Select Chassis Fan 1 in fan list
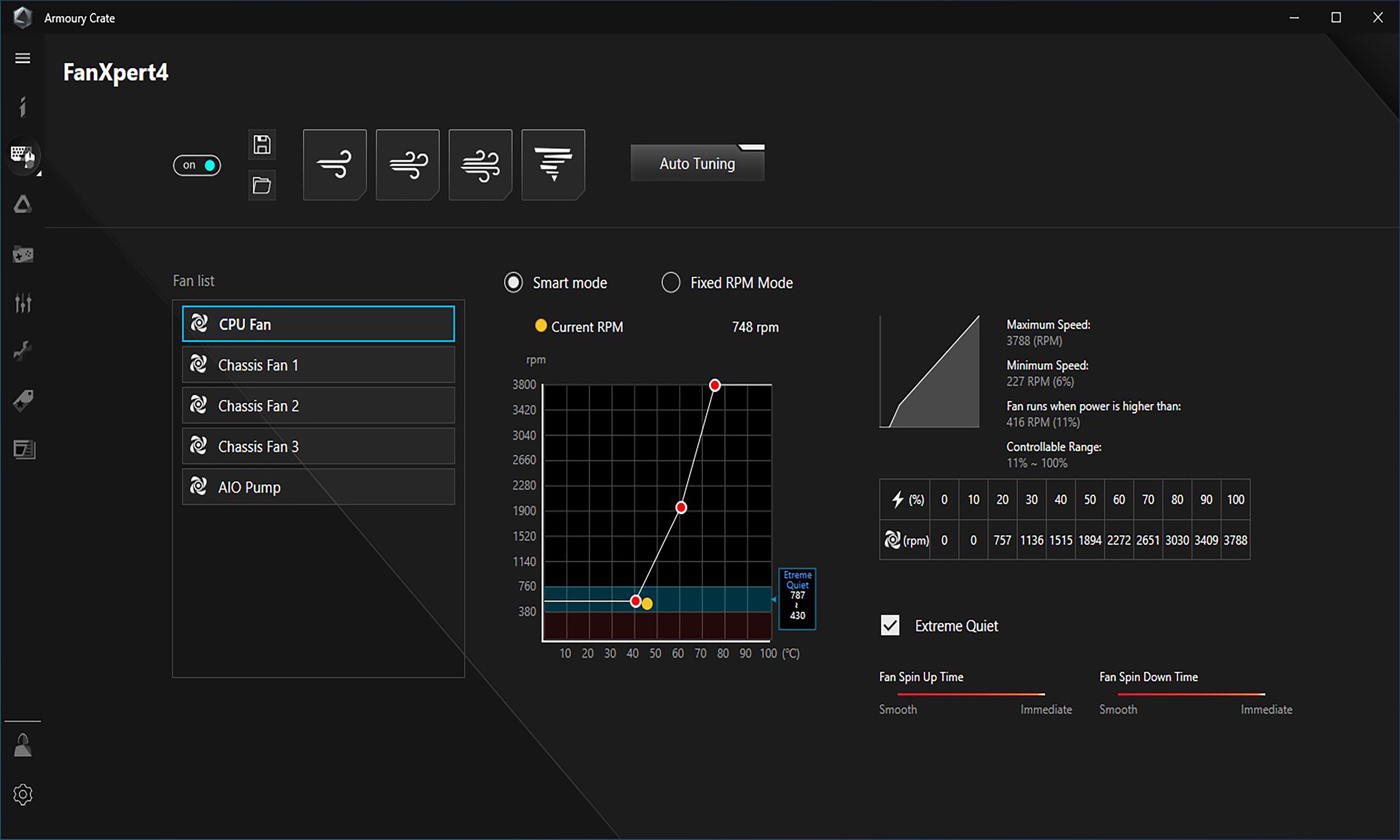The width and height of the screenshot is (1400, 840). pos(318,365)
